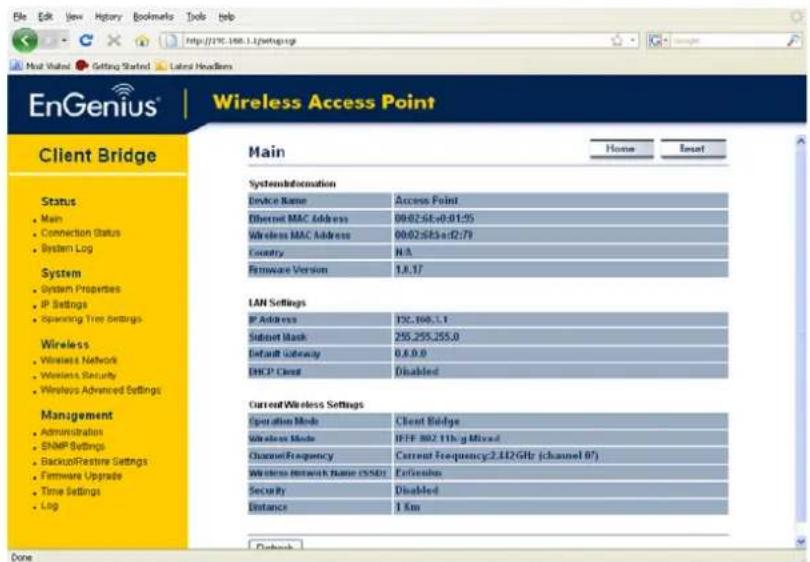810x562 pixels.
Task: Click the Getting Started bookmark
Action: click(113, 66)
